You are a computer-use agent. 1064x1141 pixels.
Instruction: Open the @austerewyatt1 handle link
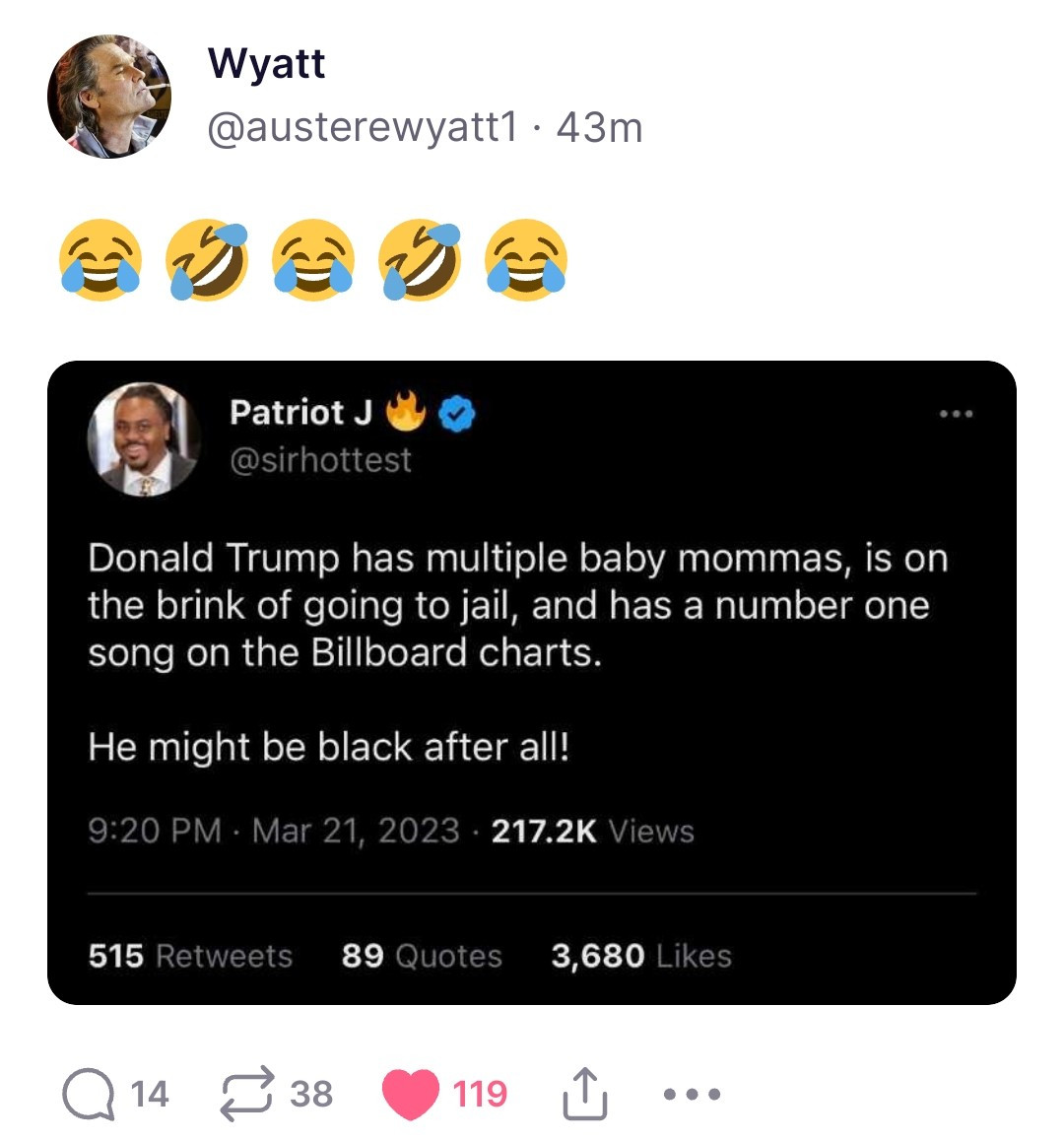(362, 126)
